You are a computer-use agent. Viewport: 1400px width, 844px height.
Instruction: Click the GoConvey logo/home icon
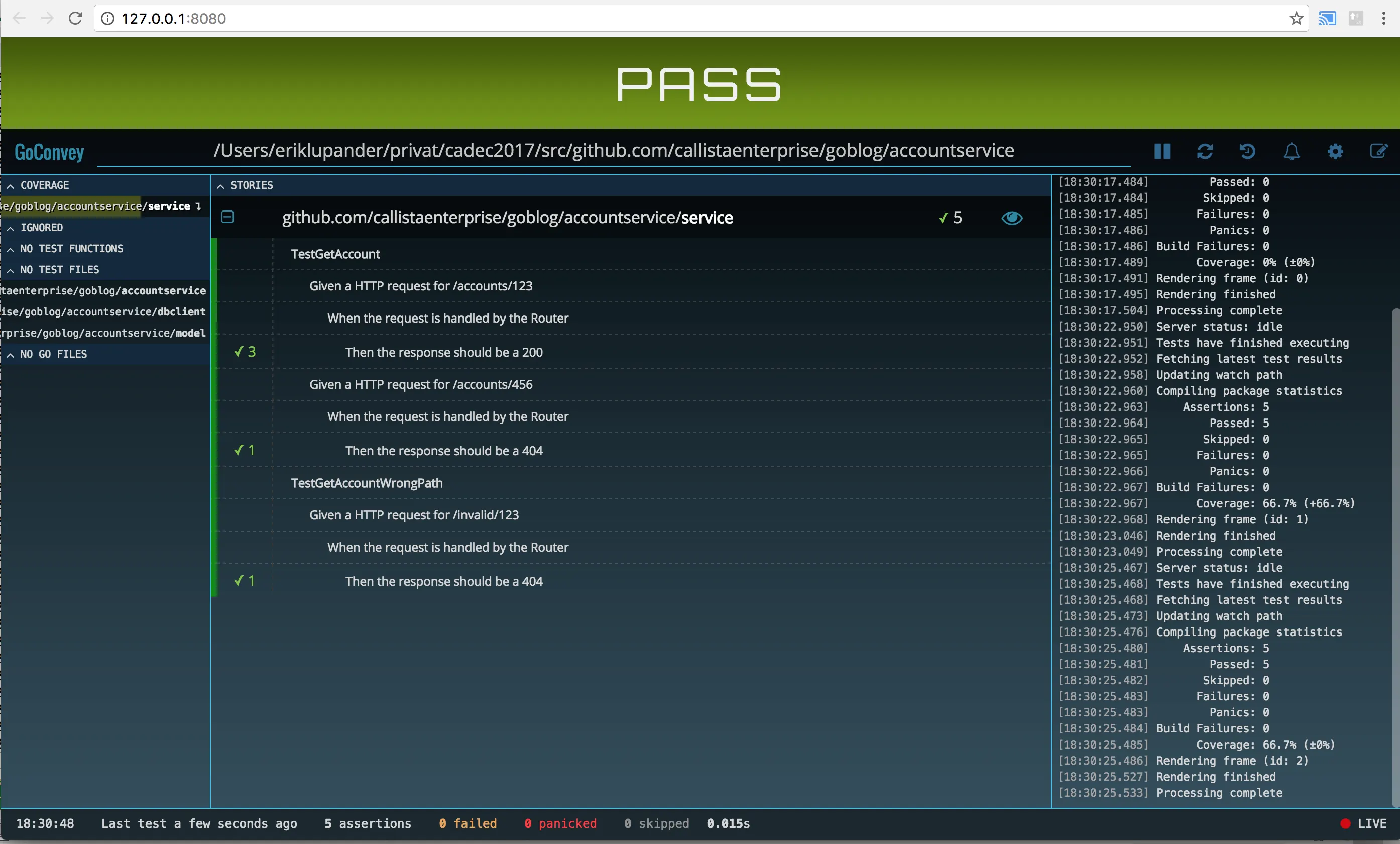pyautogui.click(x=49, y=150)
